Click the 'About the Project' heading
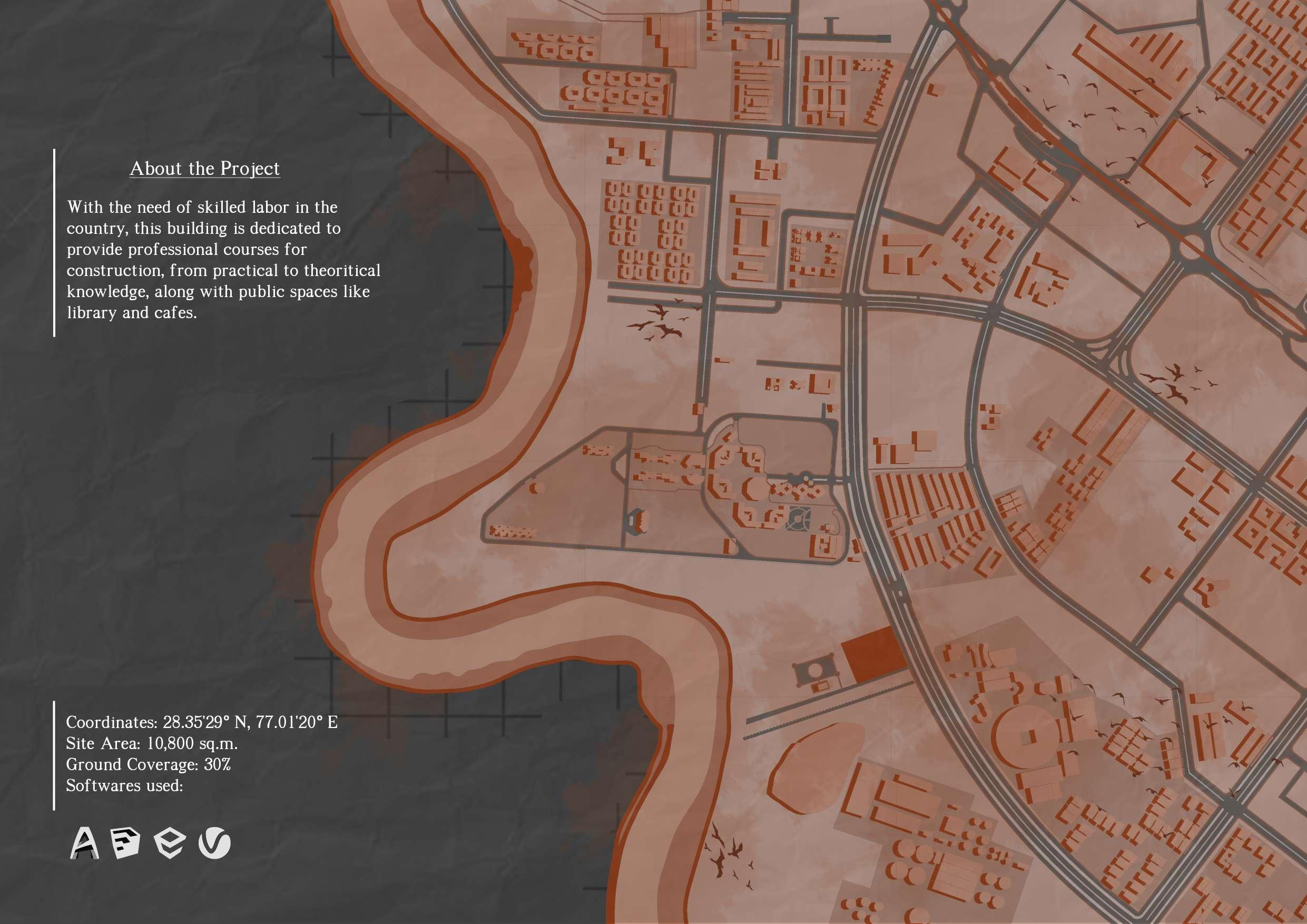The width and height of the screenshot is (1307, 924). point(204,169)
